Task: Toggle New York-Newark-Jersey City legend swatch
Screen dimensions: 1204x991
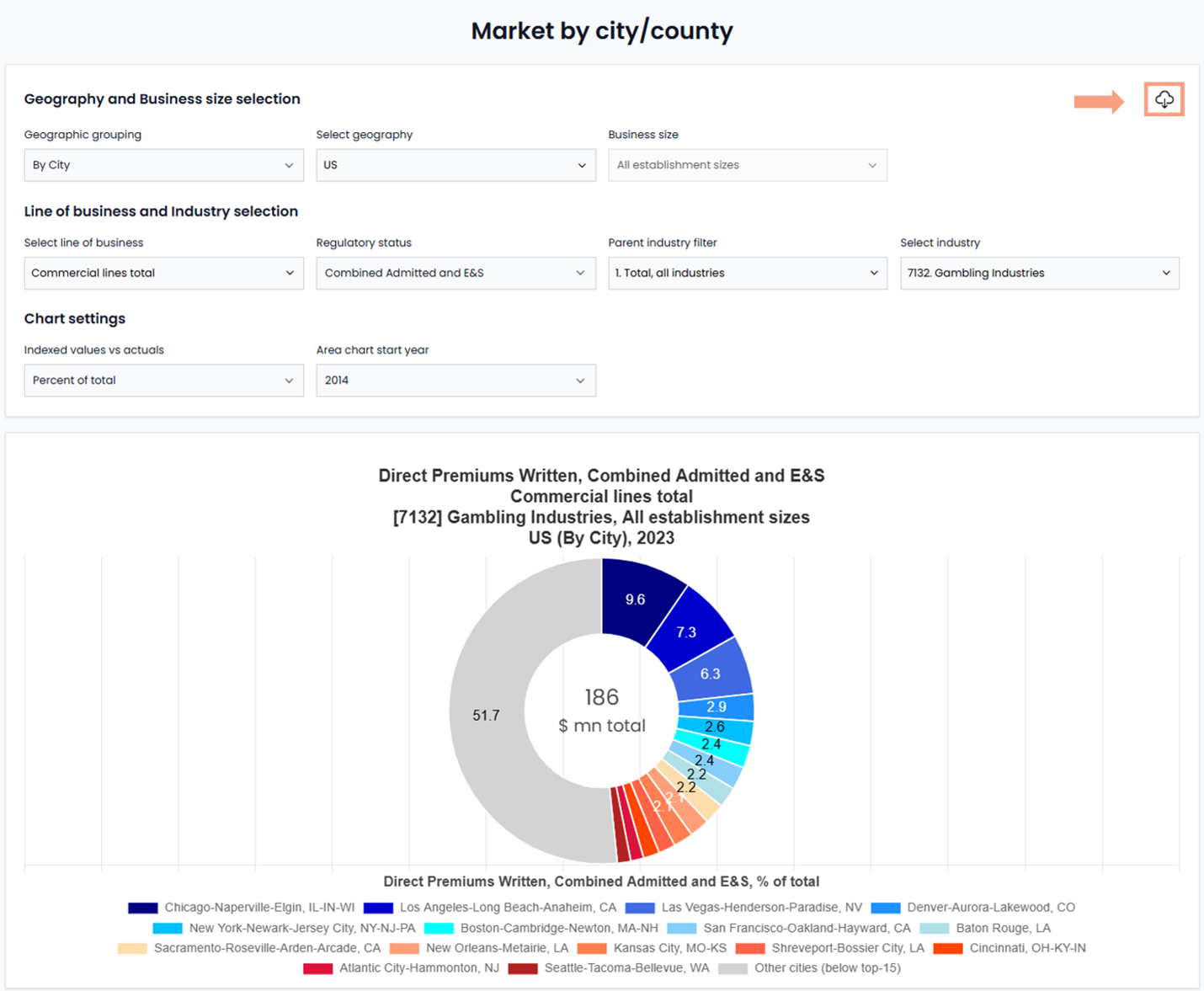Action: 168,928
